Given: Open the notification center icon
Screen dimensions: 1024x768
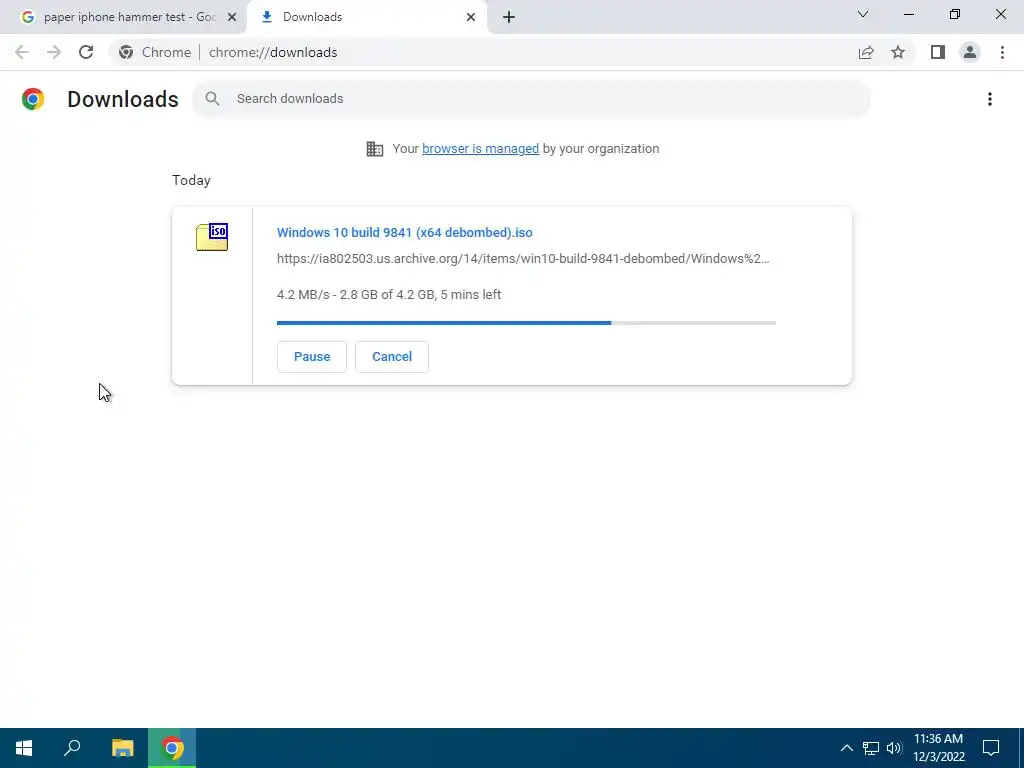Looking at the screenshot, I should (x=991, y=748).
